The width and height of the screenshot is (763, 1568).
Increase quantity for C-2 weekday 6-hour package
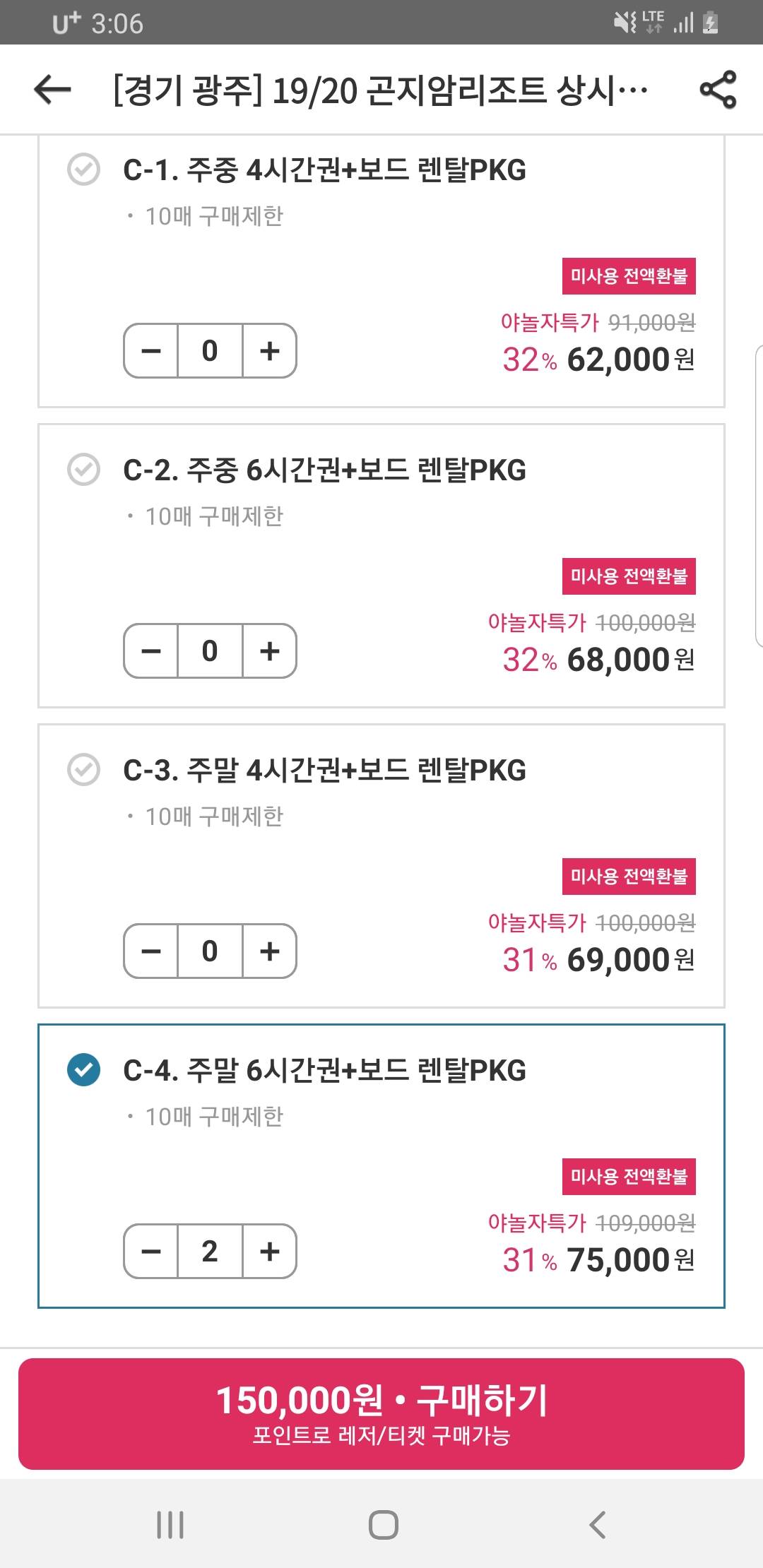coord(269,651)
